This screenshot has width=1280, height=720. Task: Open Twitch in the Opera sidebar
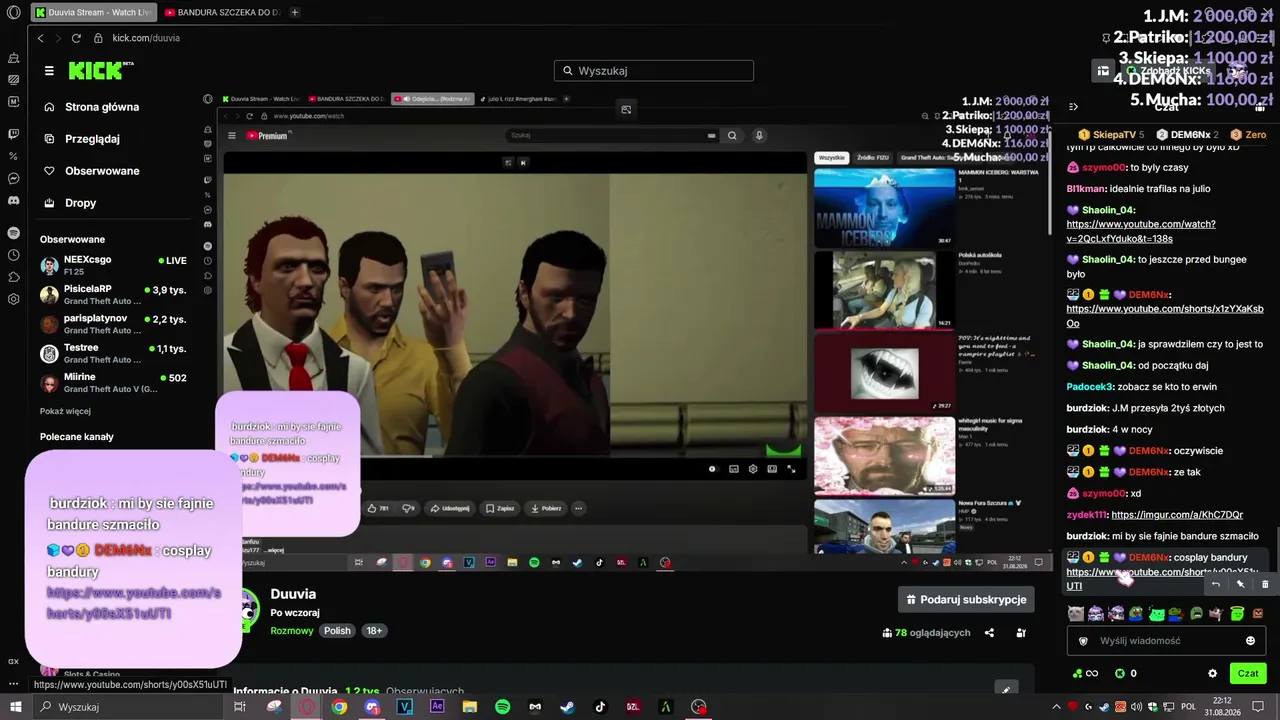[13, 133]
